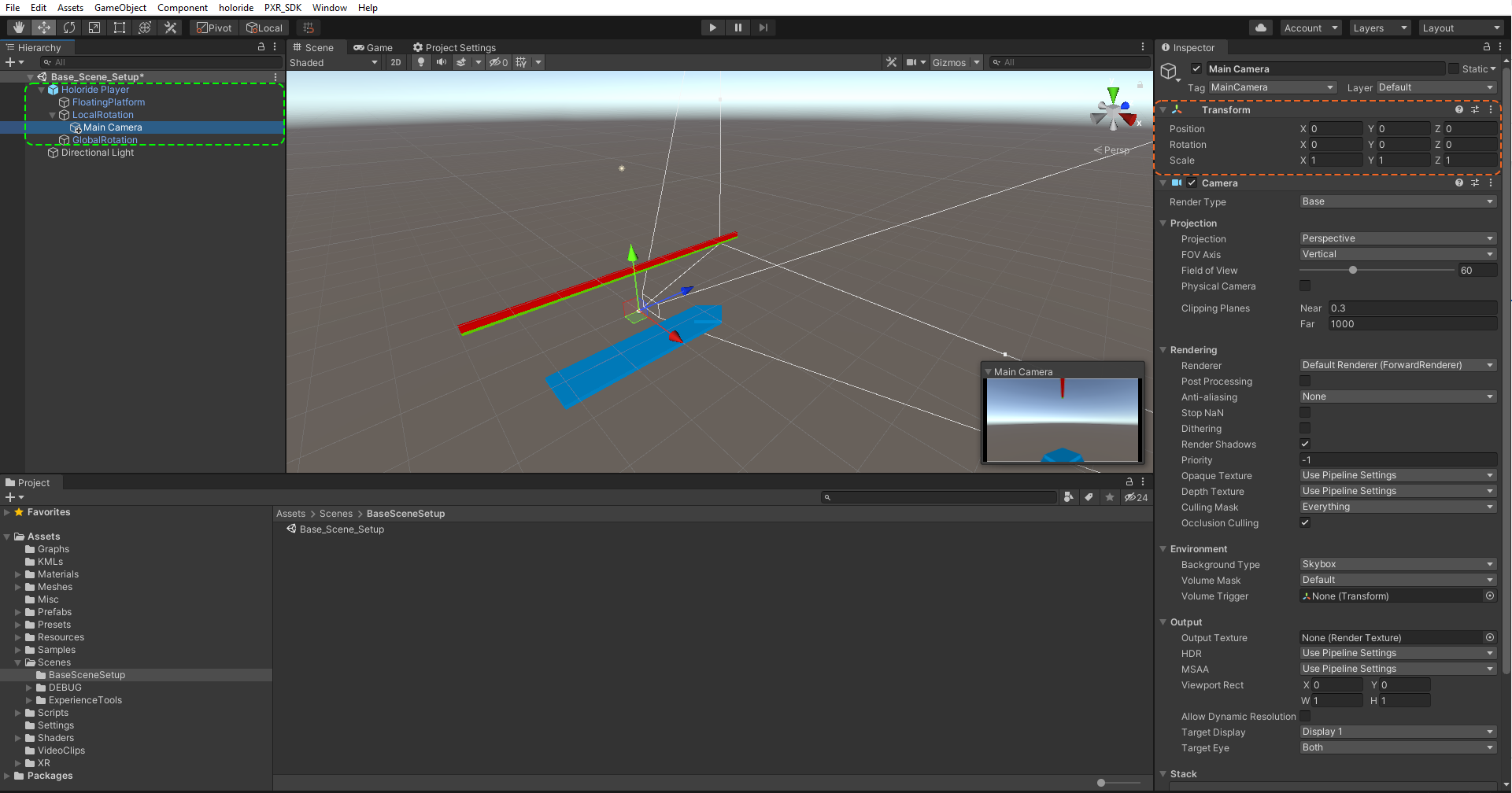This screenshot has width=1512, height=793.
Task: Switch to the Game tab
Action: pos(373,48)
